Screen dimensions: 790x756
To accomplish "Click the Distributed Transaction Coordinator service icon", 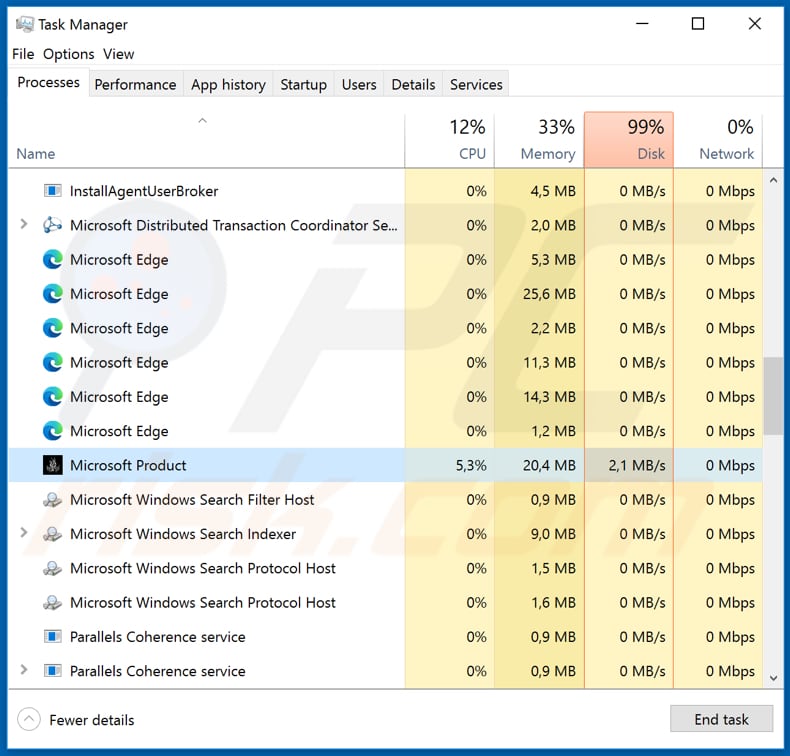I will coord(53,226).
